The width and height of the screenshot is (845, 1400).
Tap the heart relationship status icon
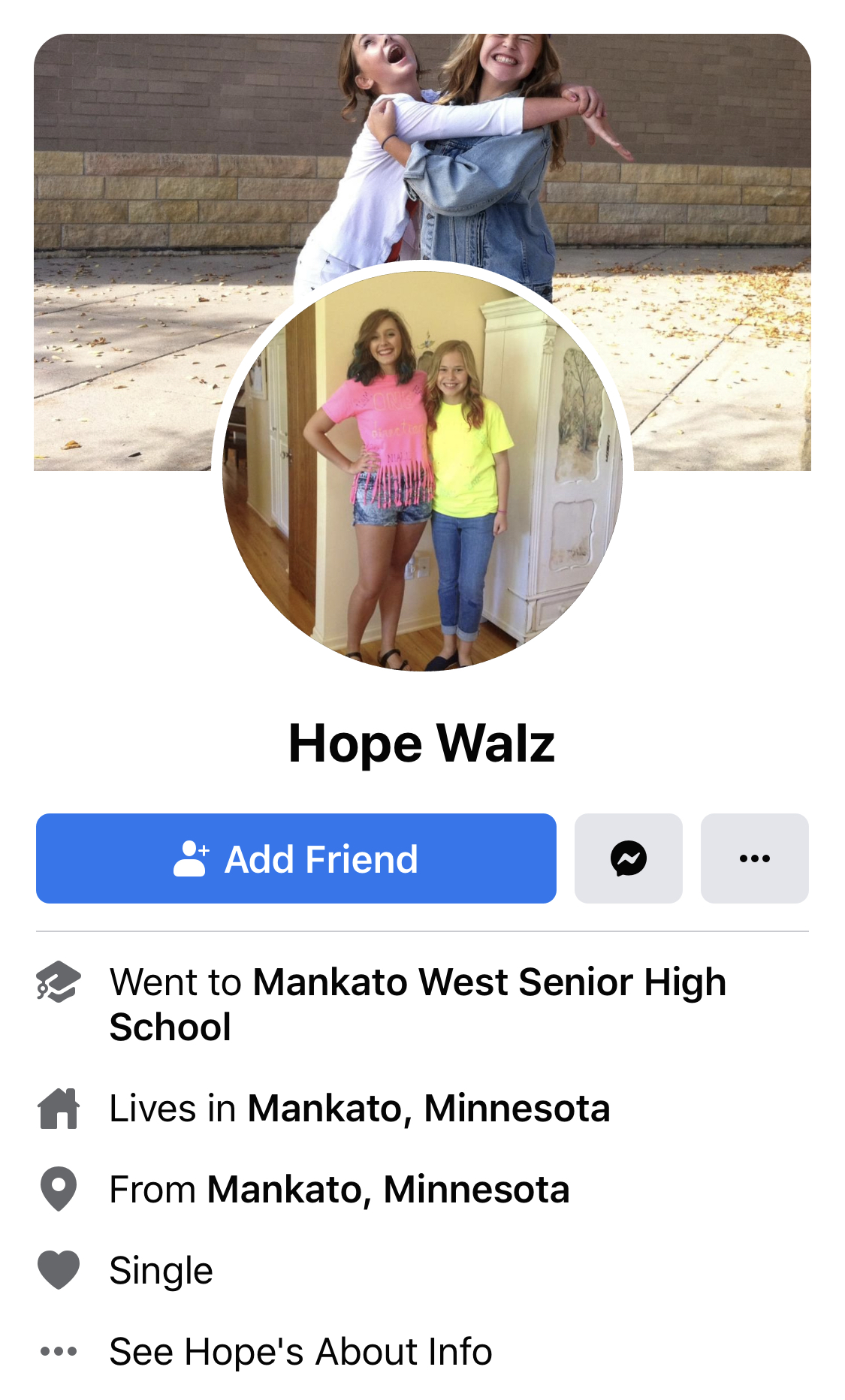pyautogui.click(x=59, y=1270)
